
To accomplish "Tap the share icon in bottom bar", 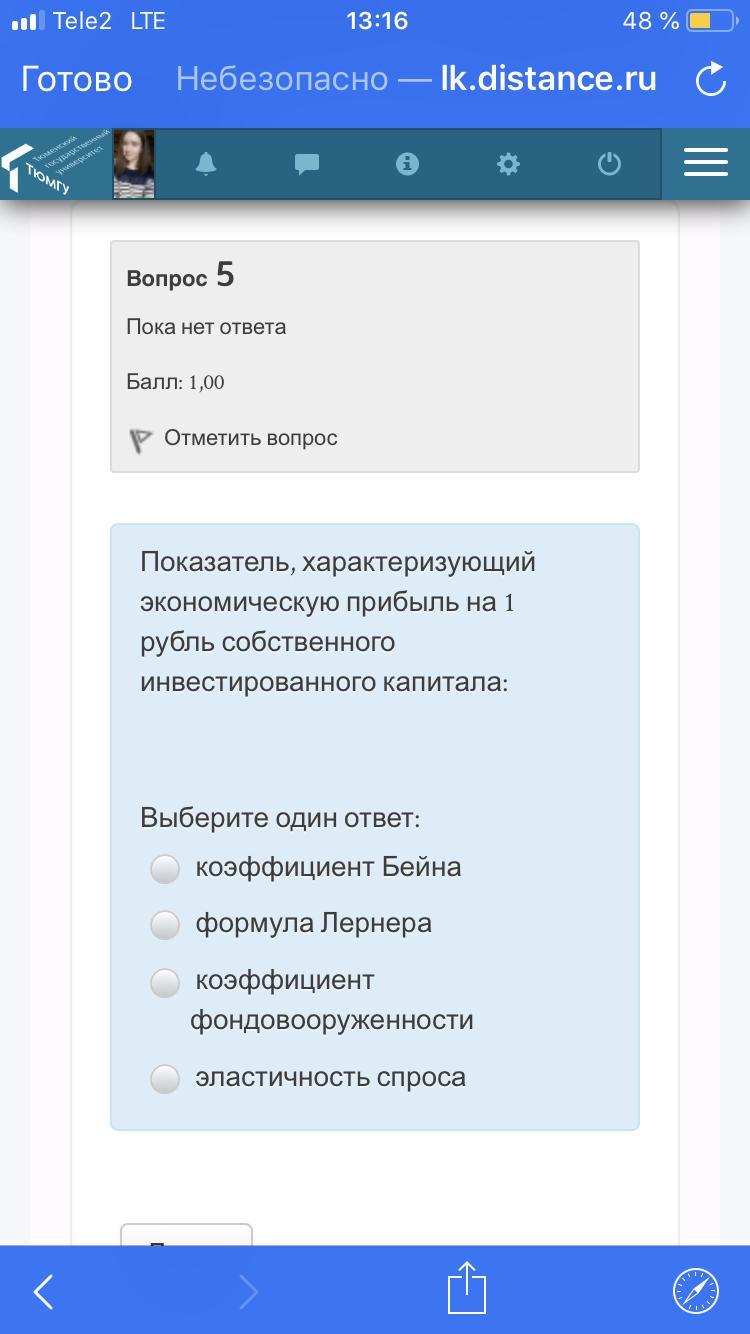I will click(x=466, y=1288).
